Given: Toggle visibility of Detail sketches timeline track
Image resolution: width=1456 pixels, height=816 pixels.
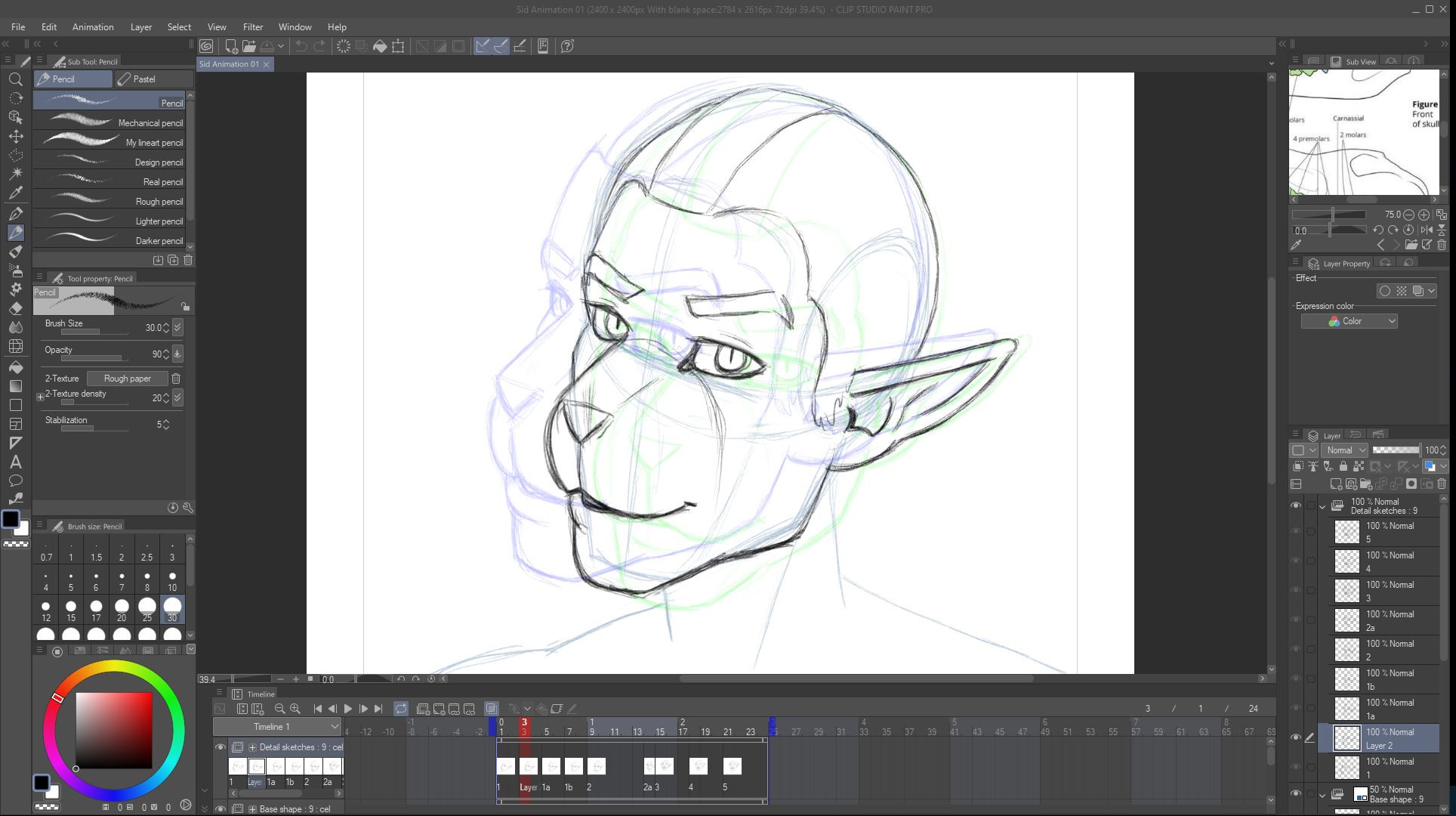Looking at the screenshot, I should (x=221, y=747).
